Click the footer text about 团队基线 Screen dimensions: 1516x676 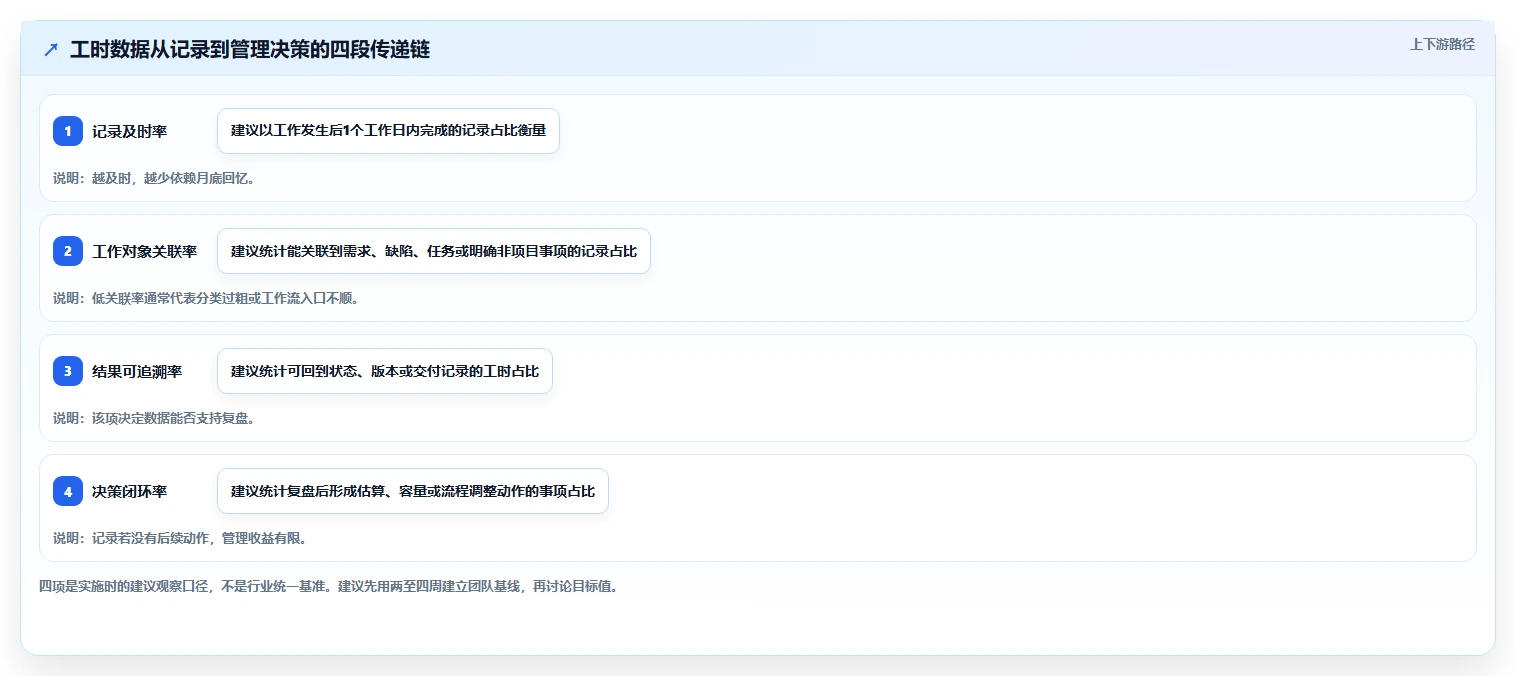[x=329, y=586]
